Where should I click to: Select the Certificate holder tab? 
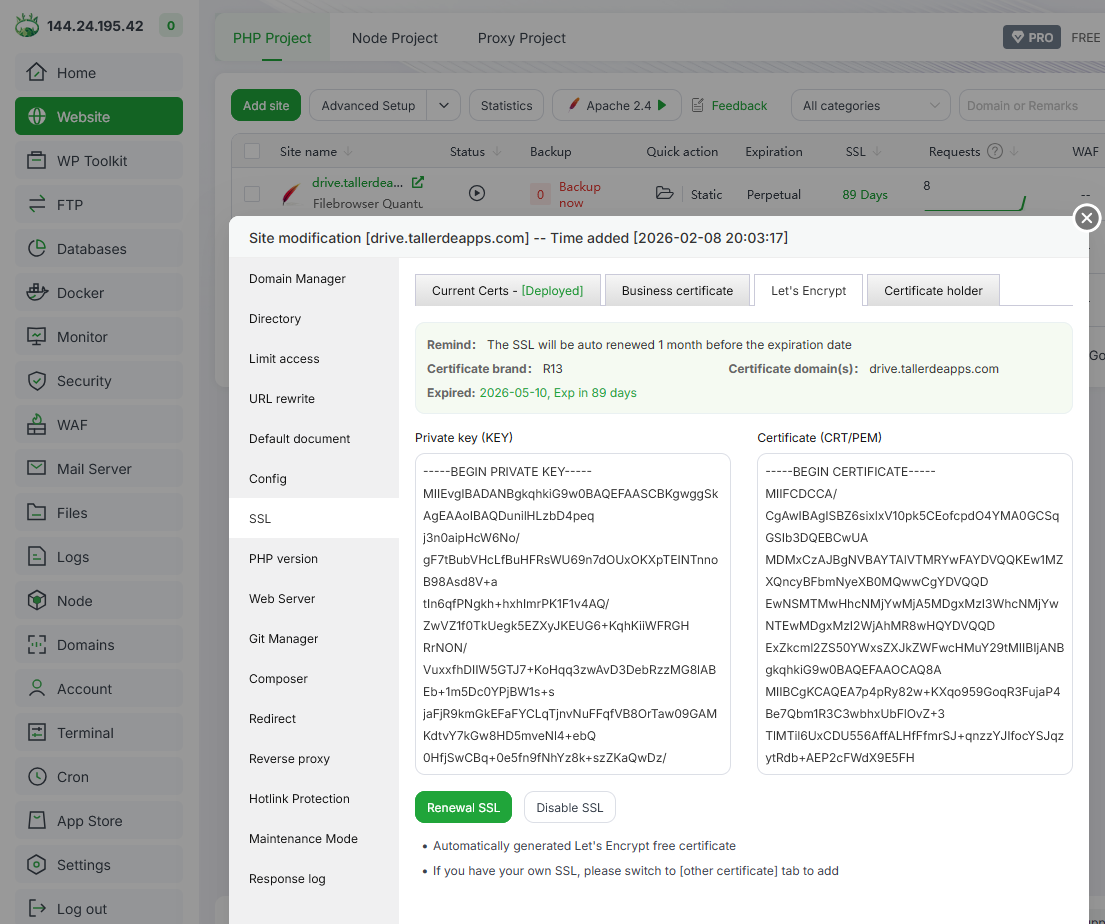[932, 291]
